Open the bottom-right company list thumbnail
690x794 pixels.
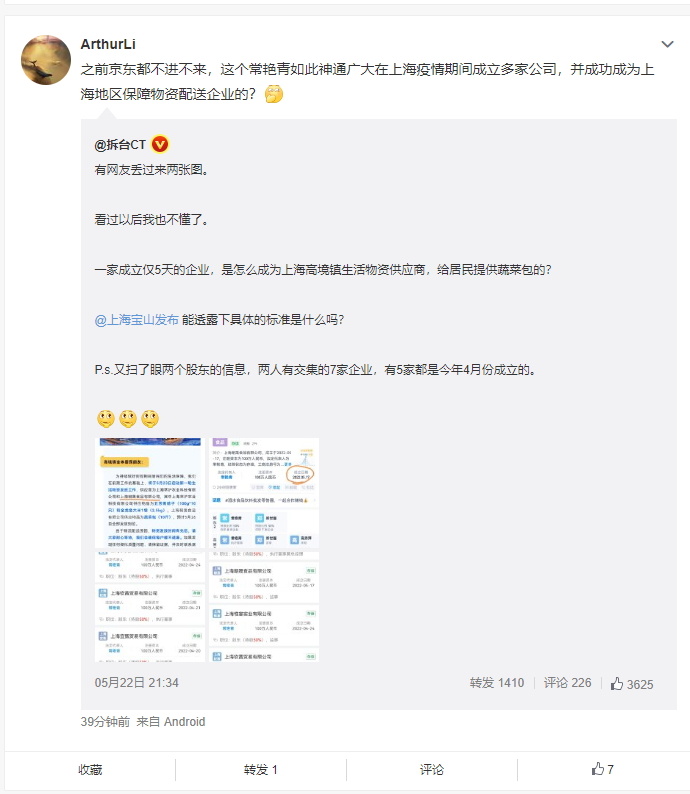(264, 607)
